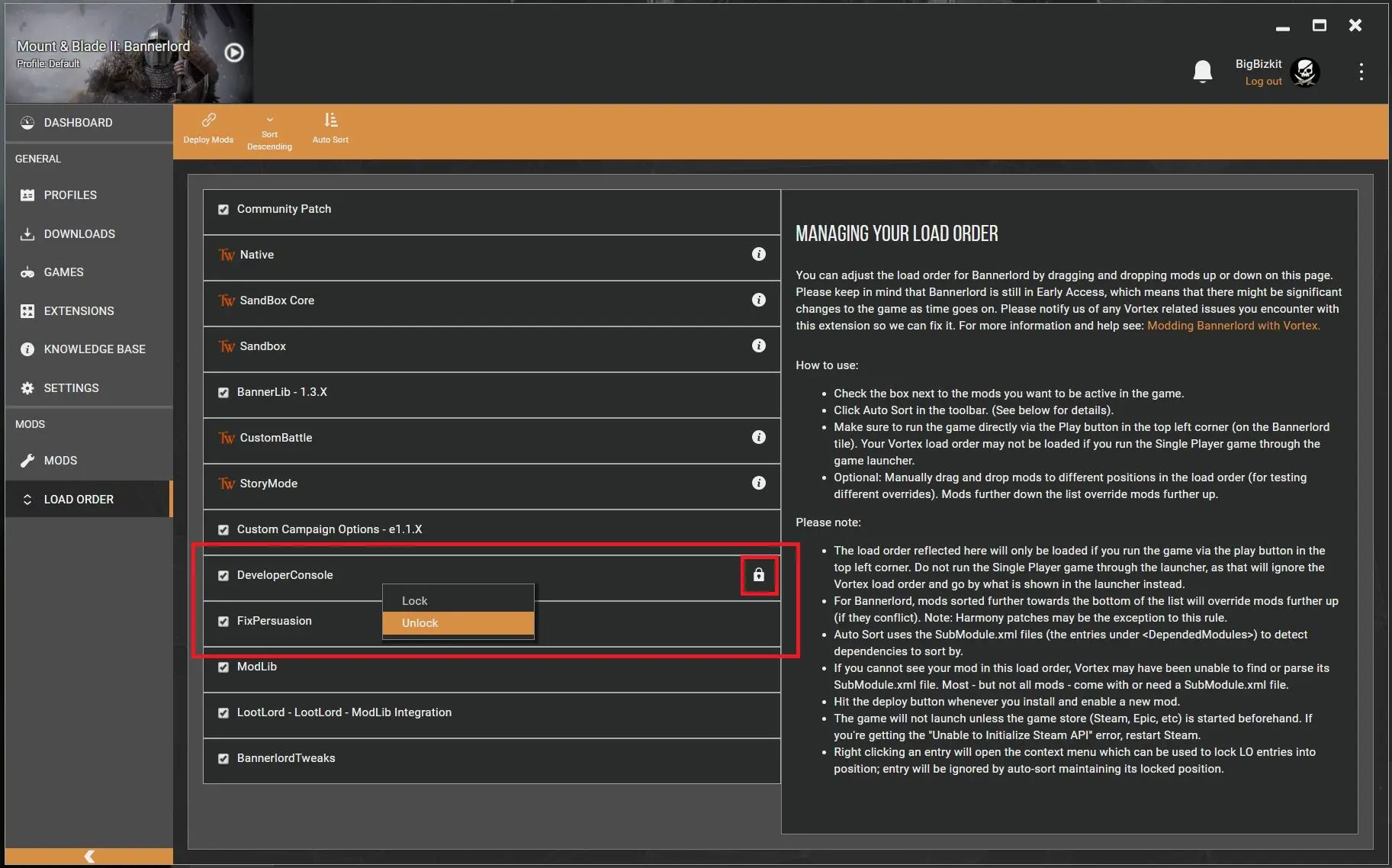Uncheck the Community Patch checkbox

tap(223, 209)
